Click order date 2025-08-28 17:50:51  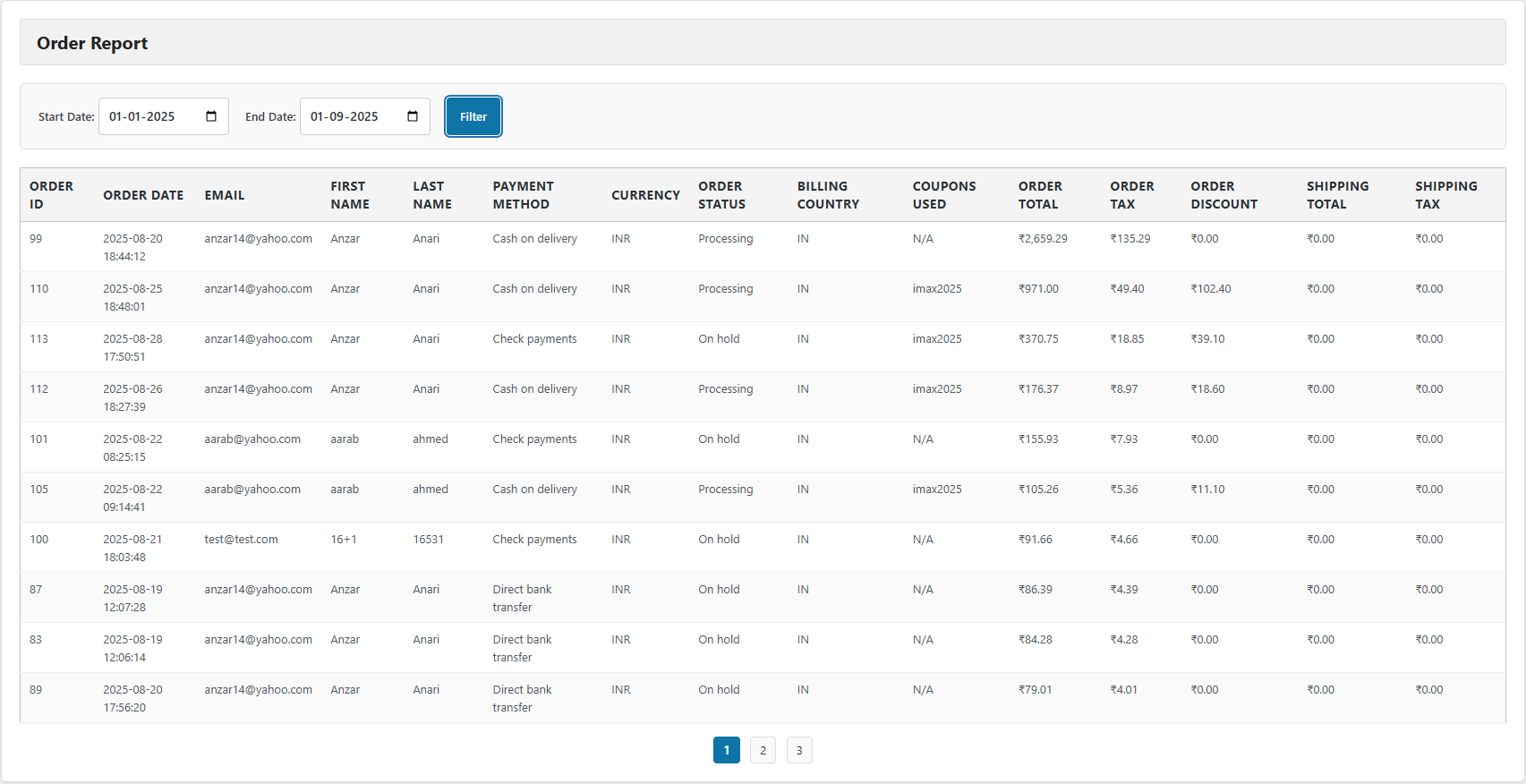coord(132,348)
